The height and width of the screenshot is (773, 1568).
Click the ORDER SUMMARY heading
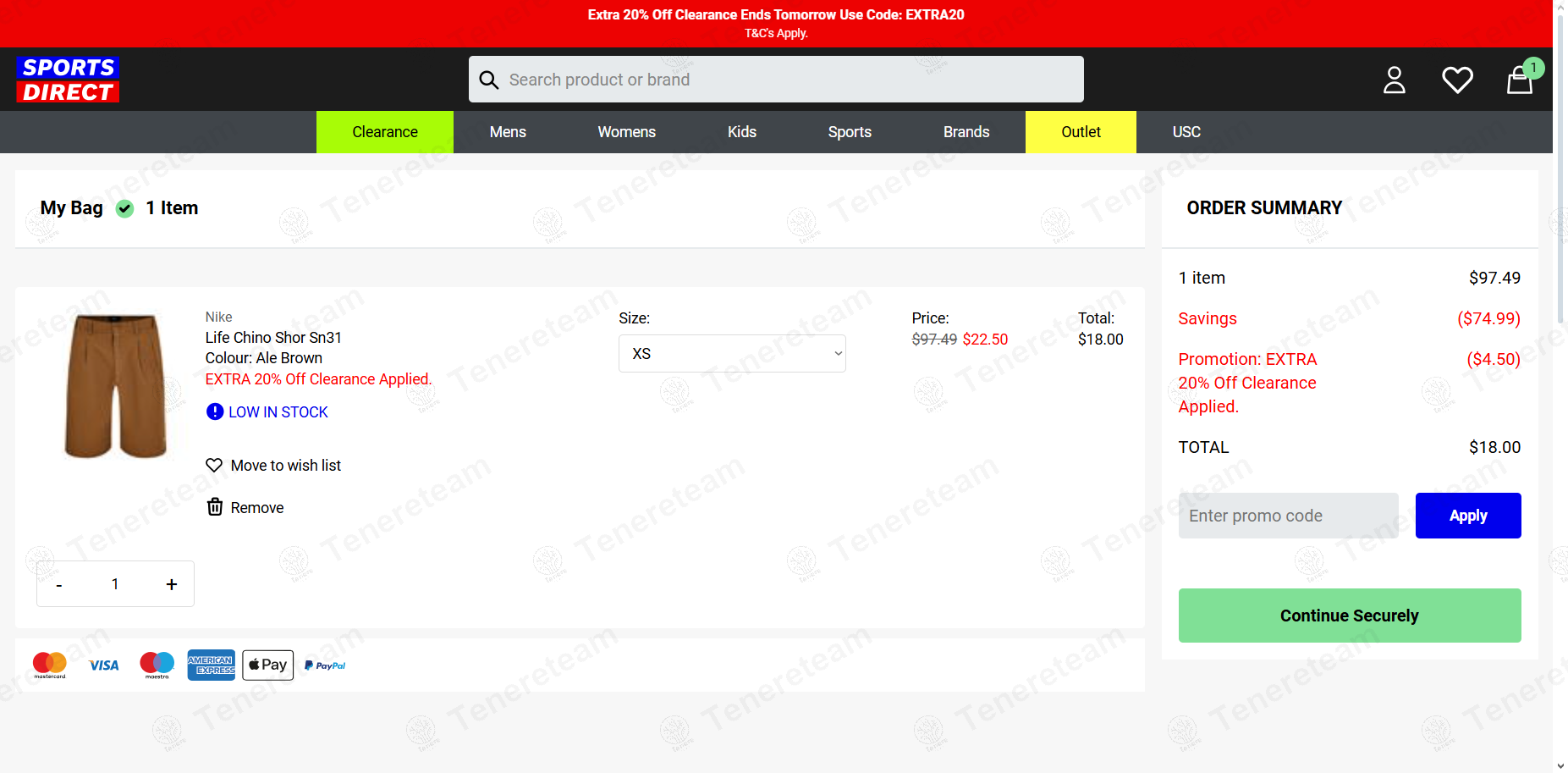pyautogui.click(x=1264, y=208)
